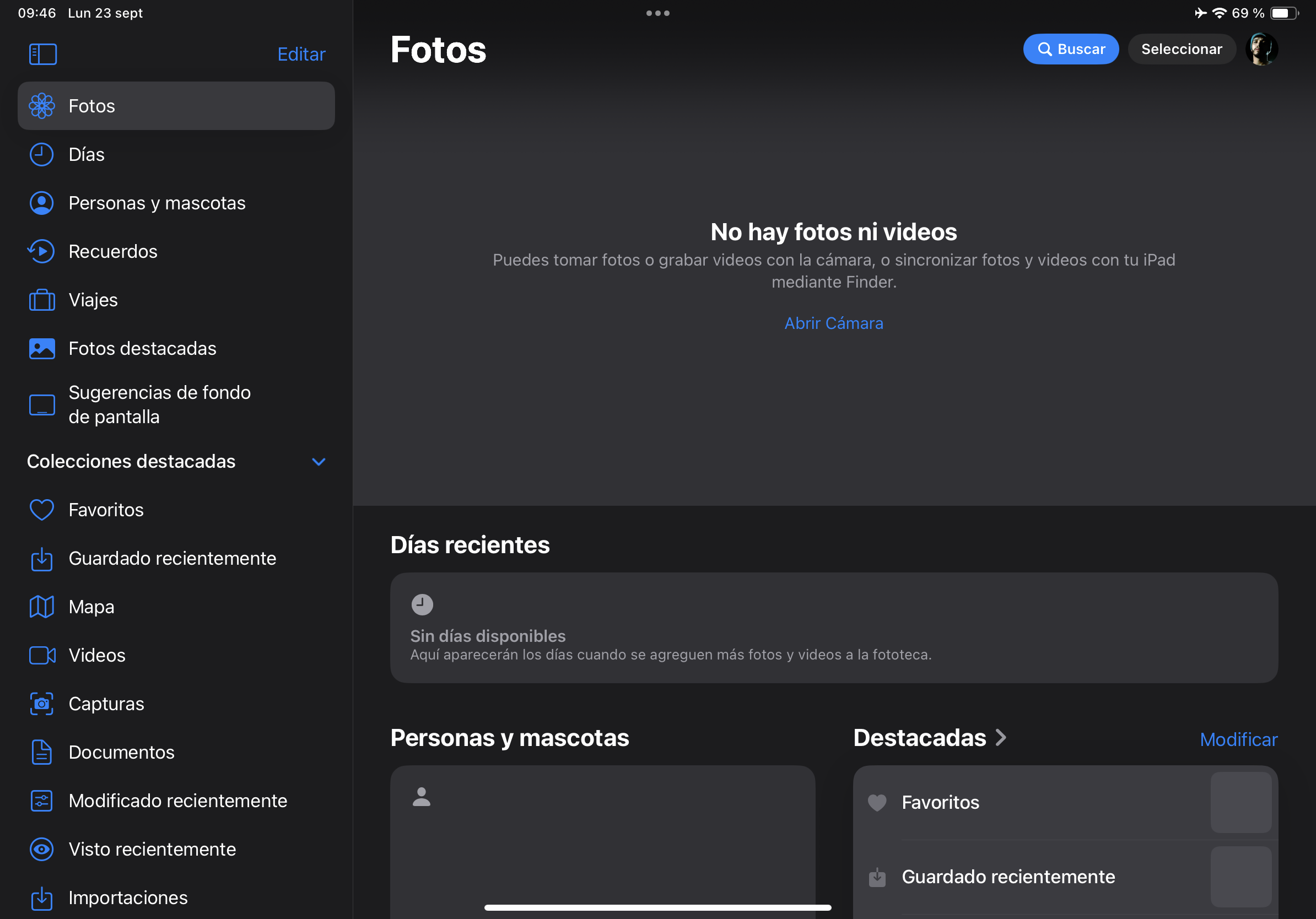Open the Viajes suitcase icon
This screenshot has width=1316, height=919.
coord(42,300)
